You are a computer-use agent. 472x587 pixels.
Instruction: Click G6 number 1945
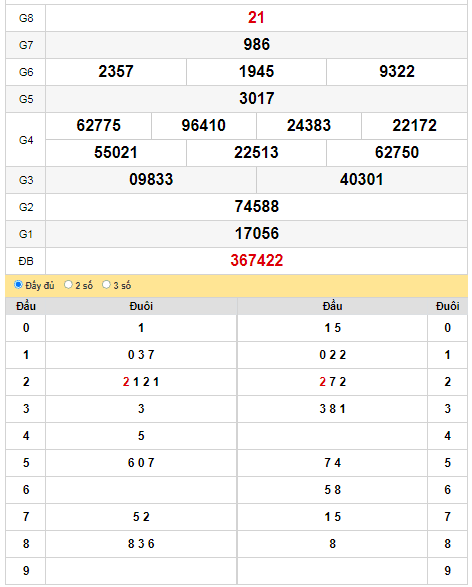pyautogui.click(x=256, y=72)
